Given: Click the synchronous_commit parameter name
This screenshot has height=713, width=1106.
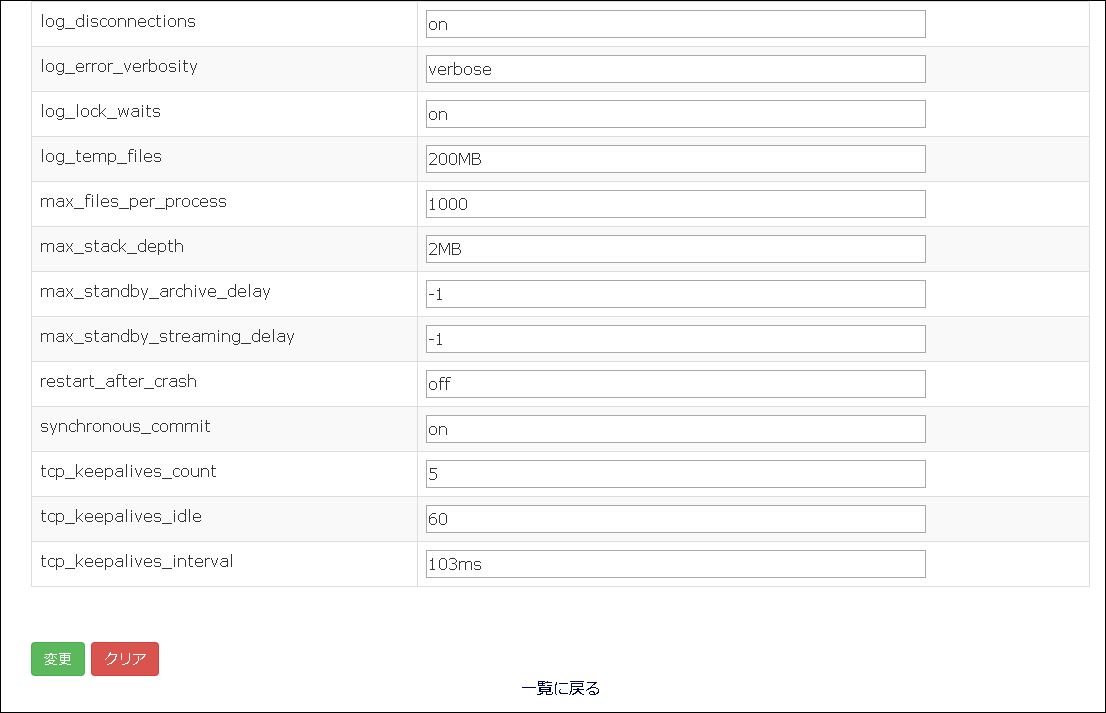Looking at the screenshot, I should (x=125, y=427).
